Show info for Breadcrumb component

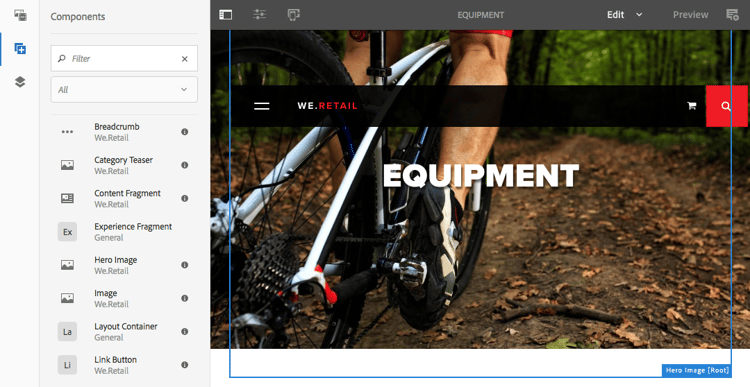point(185,132)
